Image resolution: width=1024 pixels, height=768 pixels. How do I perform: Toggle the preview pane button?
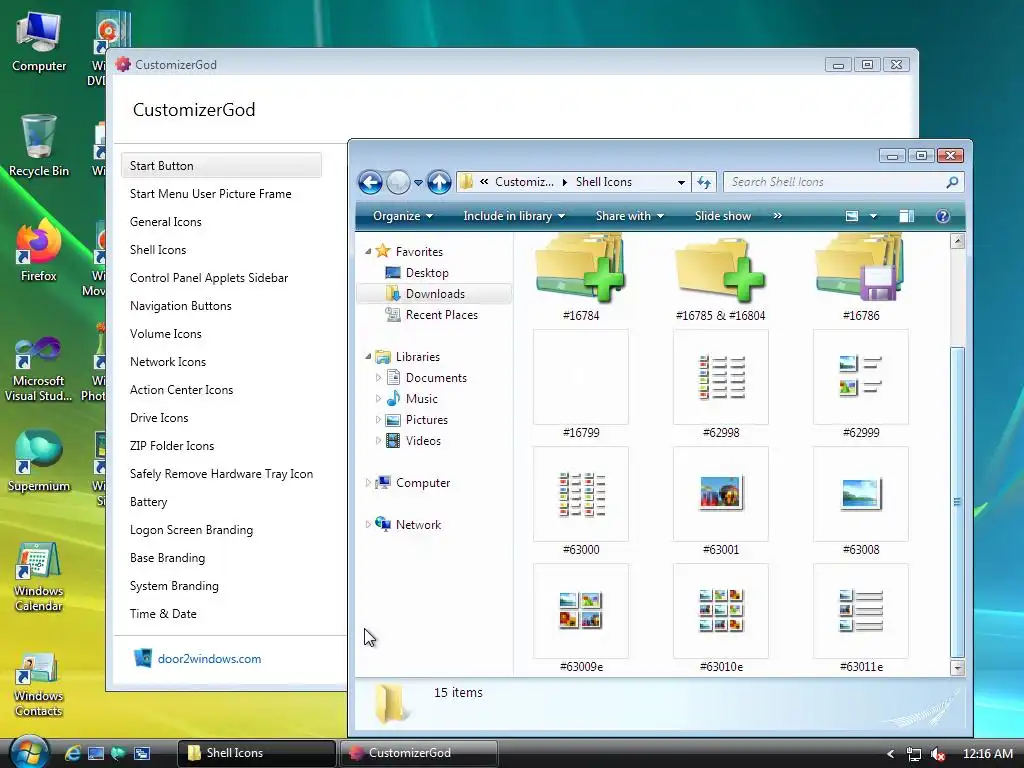tap(906, 216)
